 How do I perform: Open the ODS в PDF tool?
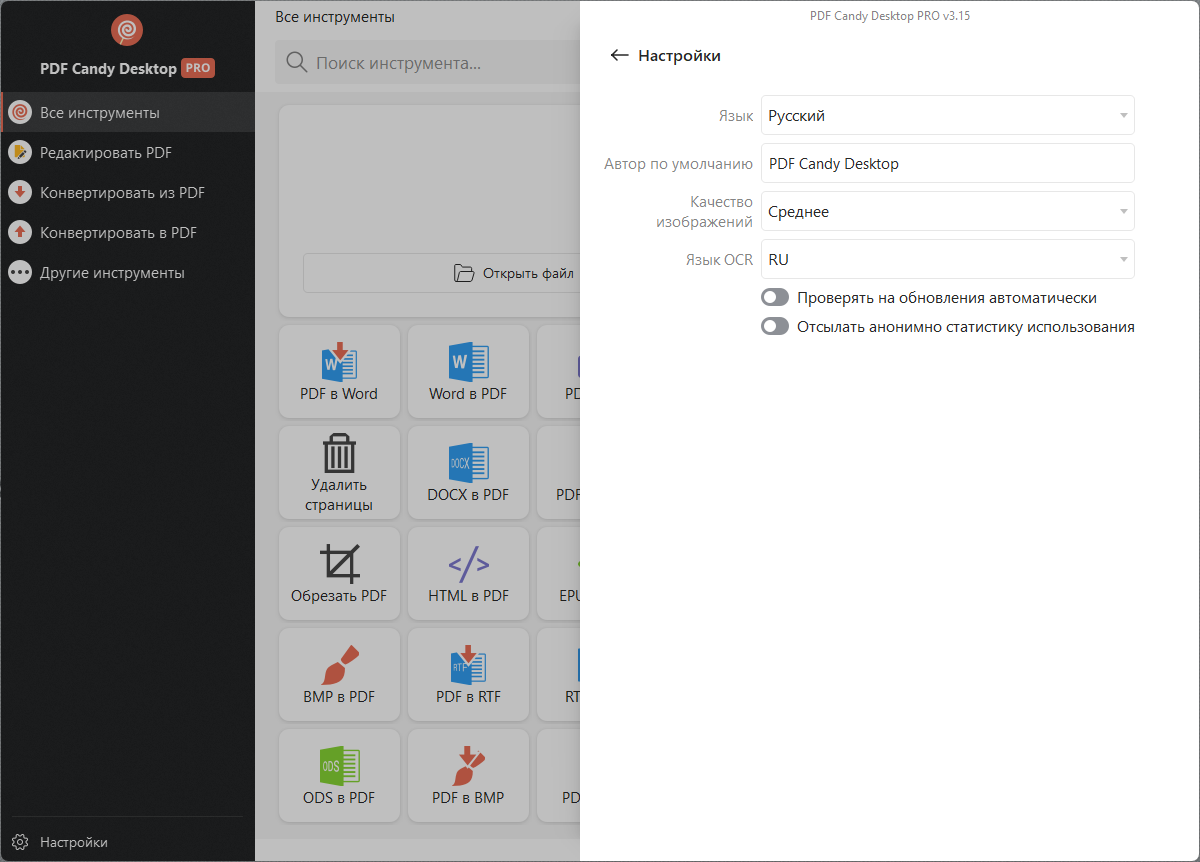tap(339, 776)
